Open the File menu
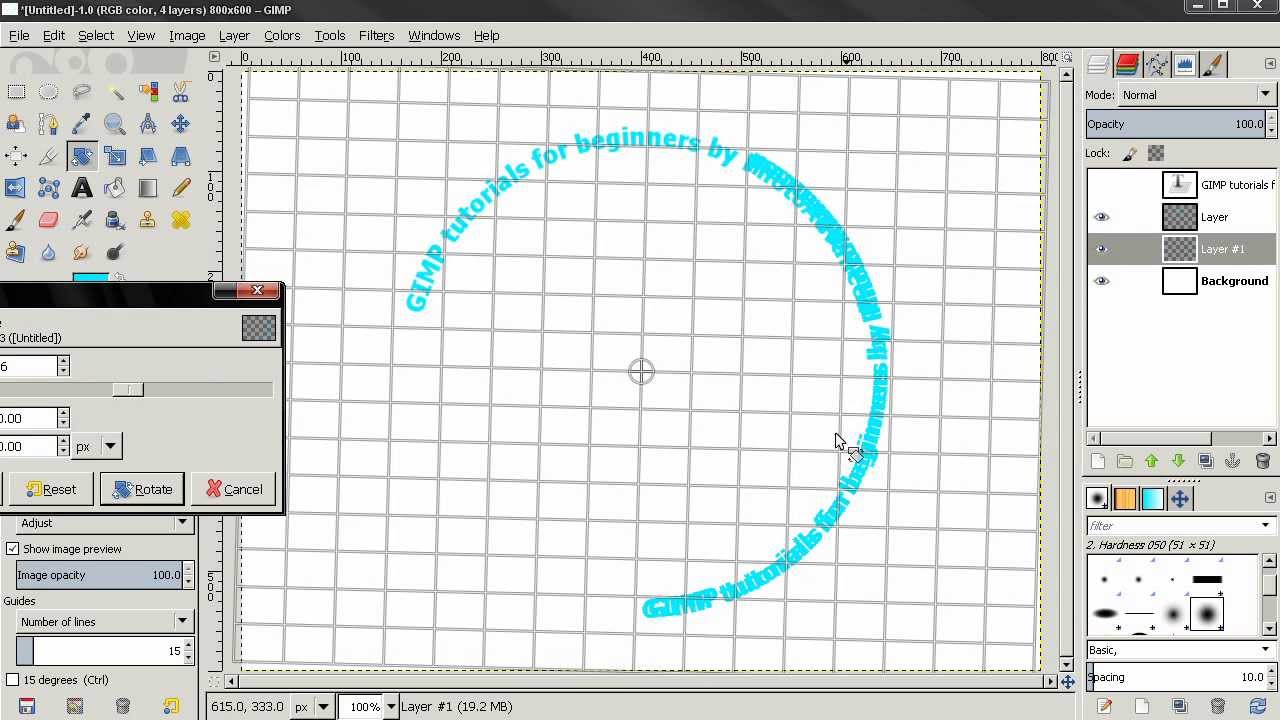The height and width of the screenshot is (720, 1280). tap(19, 35)
